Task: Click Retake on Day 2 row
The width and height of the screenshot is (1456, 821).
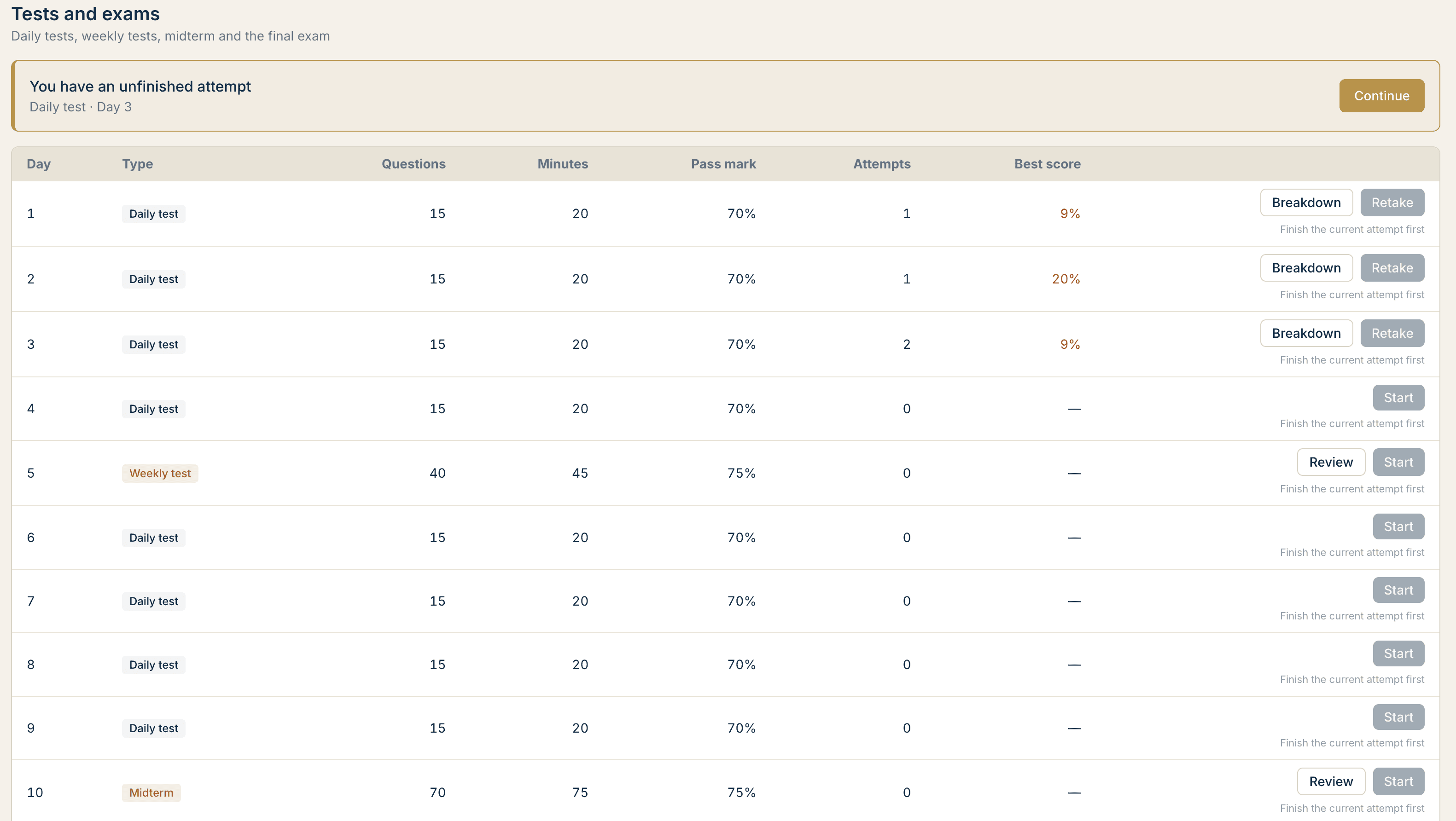Action: tap(1392, 268)
